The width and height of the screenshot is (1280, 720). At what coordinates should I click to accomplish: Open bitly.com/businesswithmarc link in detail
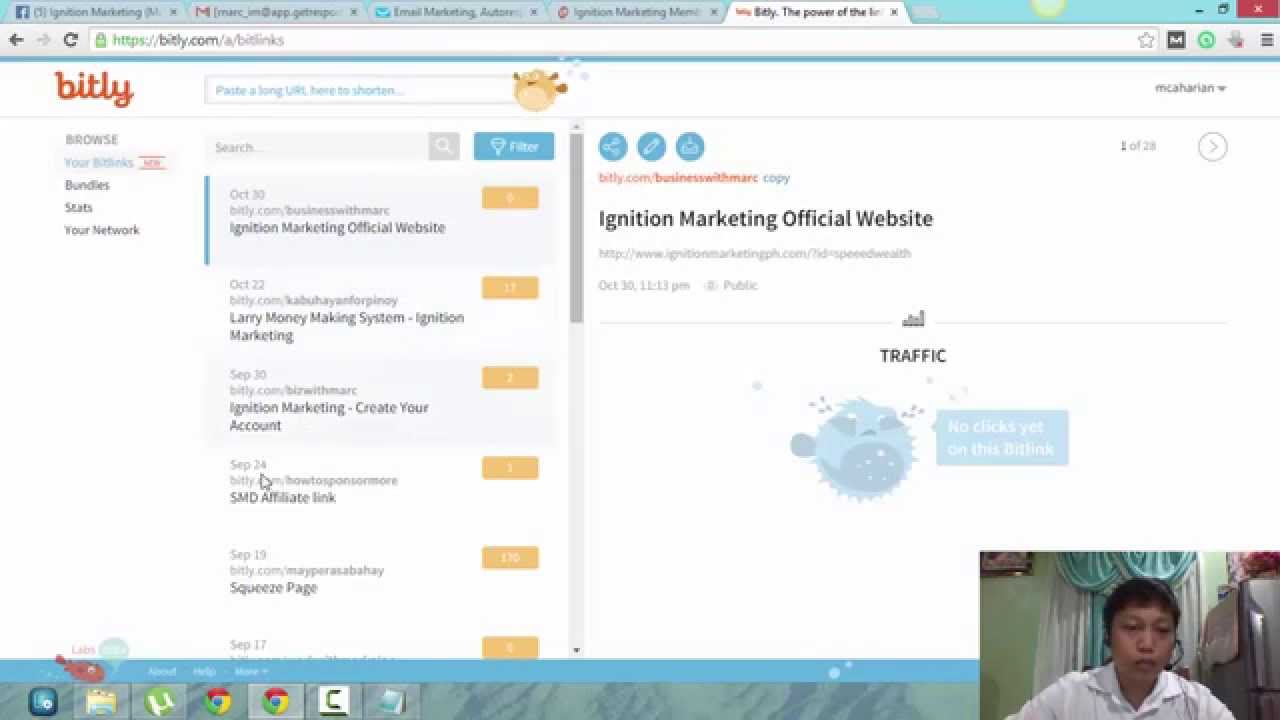click(x=678, y=177)
